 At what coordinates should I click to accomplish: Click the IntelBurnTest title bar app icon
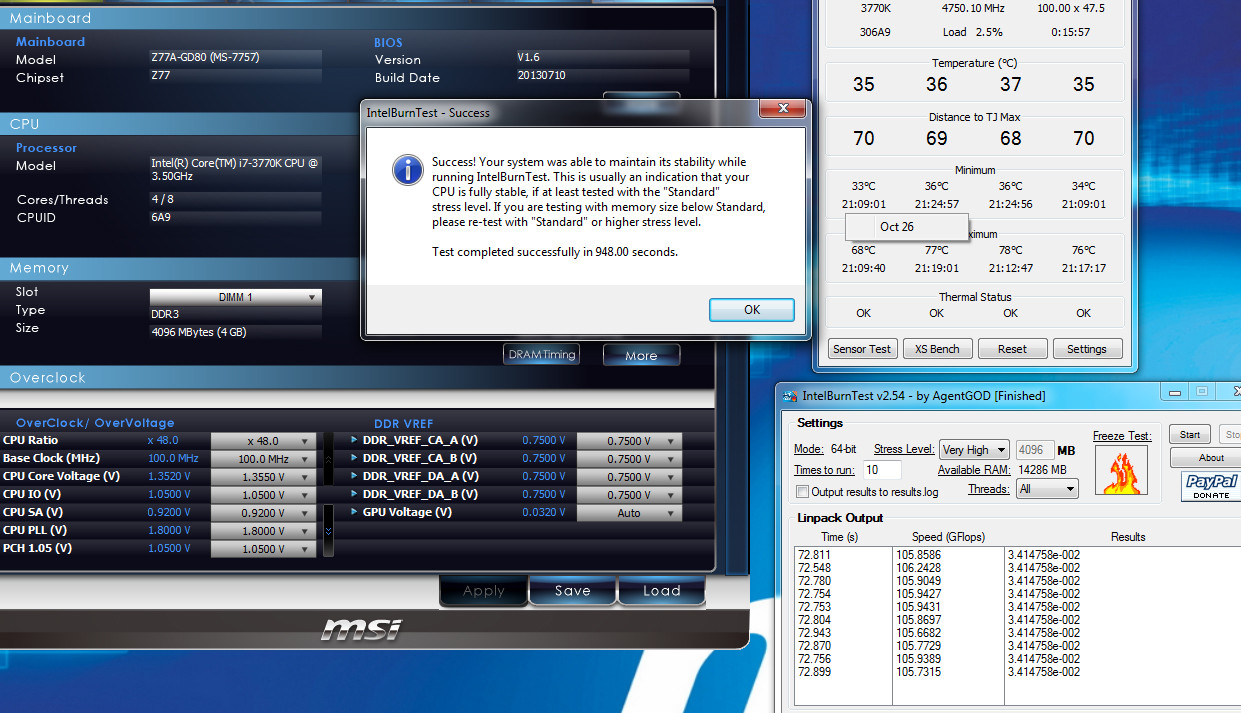(x=789, y=396)
